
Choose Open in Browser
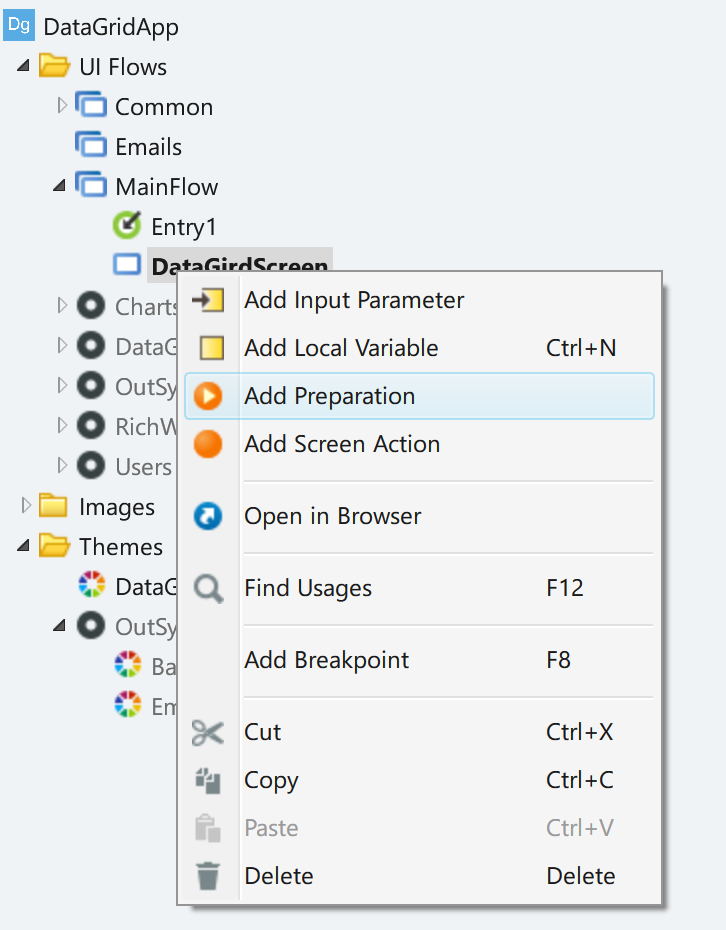[419, 516]
